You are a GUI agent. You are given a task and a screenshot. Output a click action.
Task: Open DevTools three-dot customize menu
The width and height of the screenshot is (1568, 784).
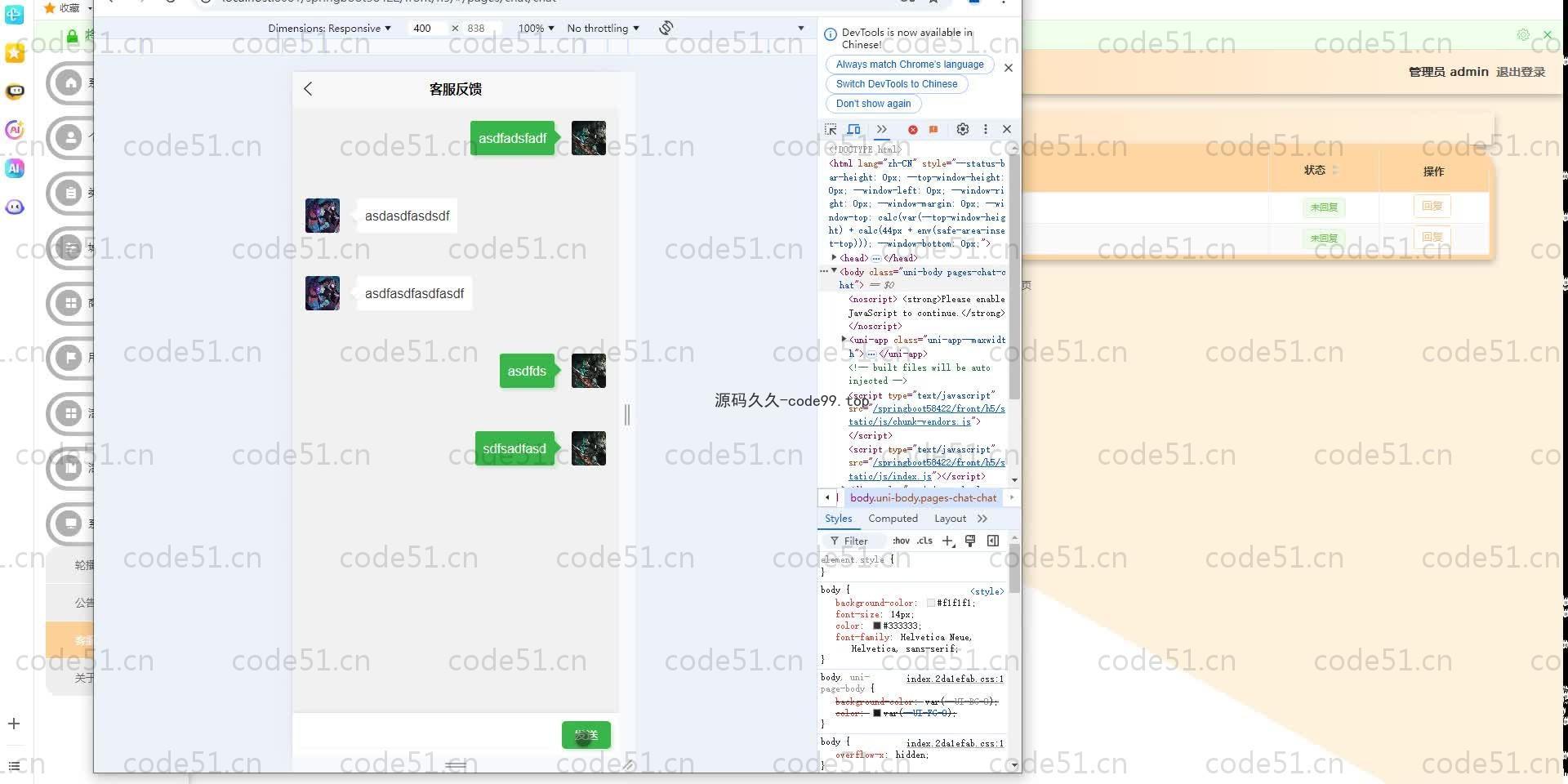pyautogui.click(x=986, y=129)
